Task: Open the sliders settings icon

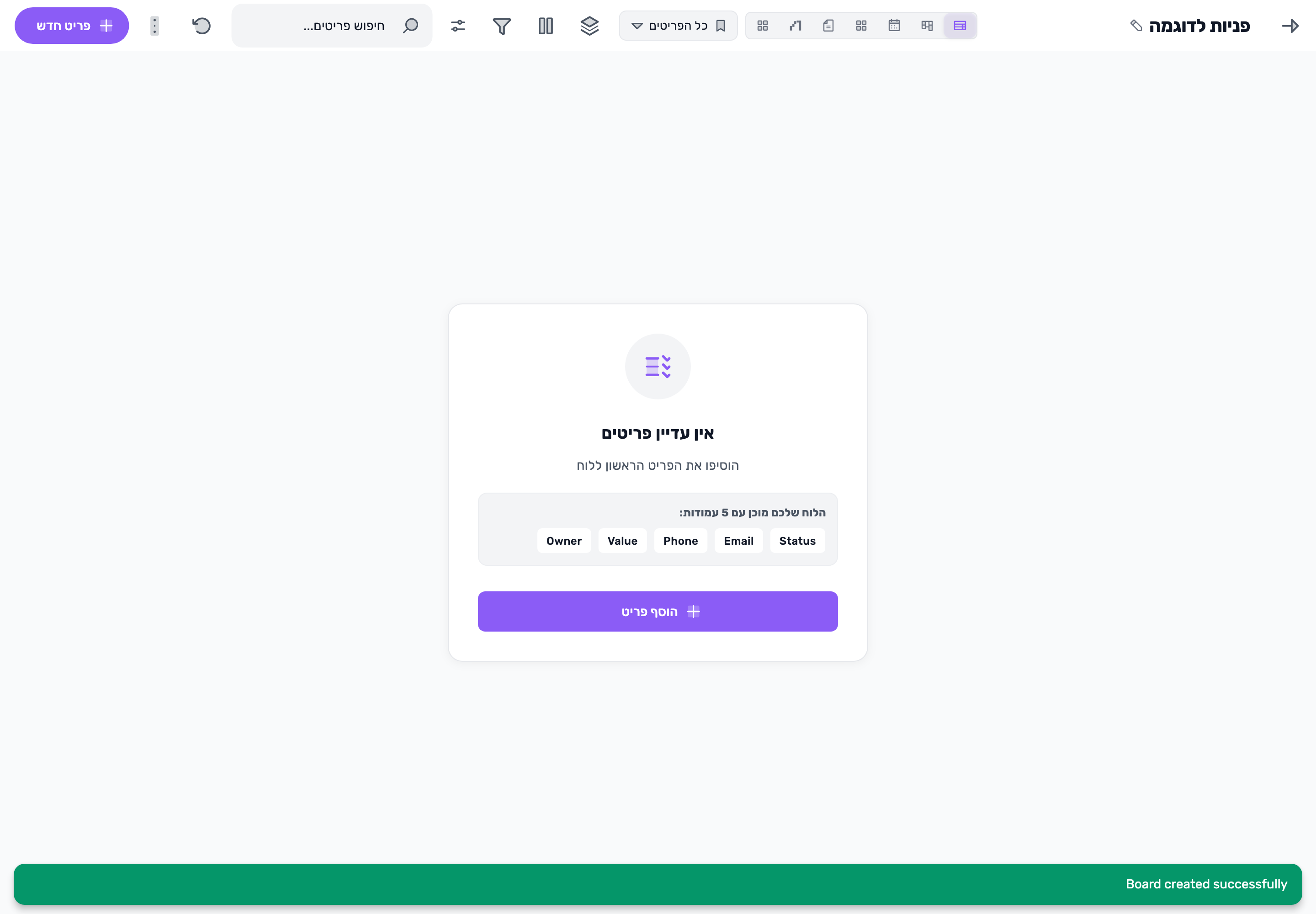Action: (x=458, y=26)
